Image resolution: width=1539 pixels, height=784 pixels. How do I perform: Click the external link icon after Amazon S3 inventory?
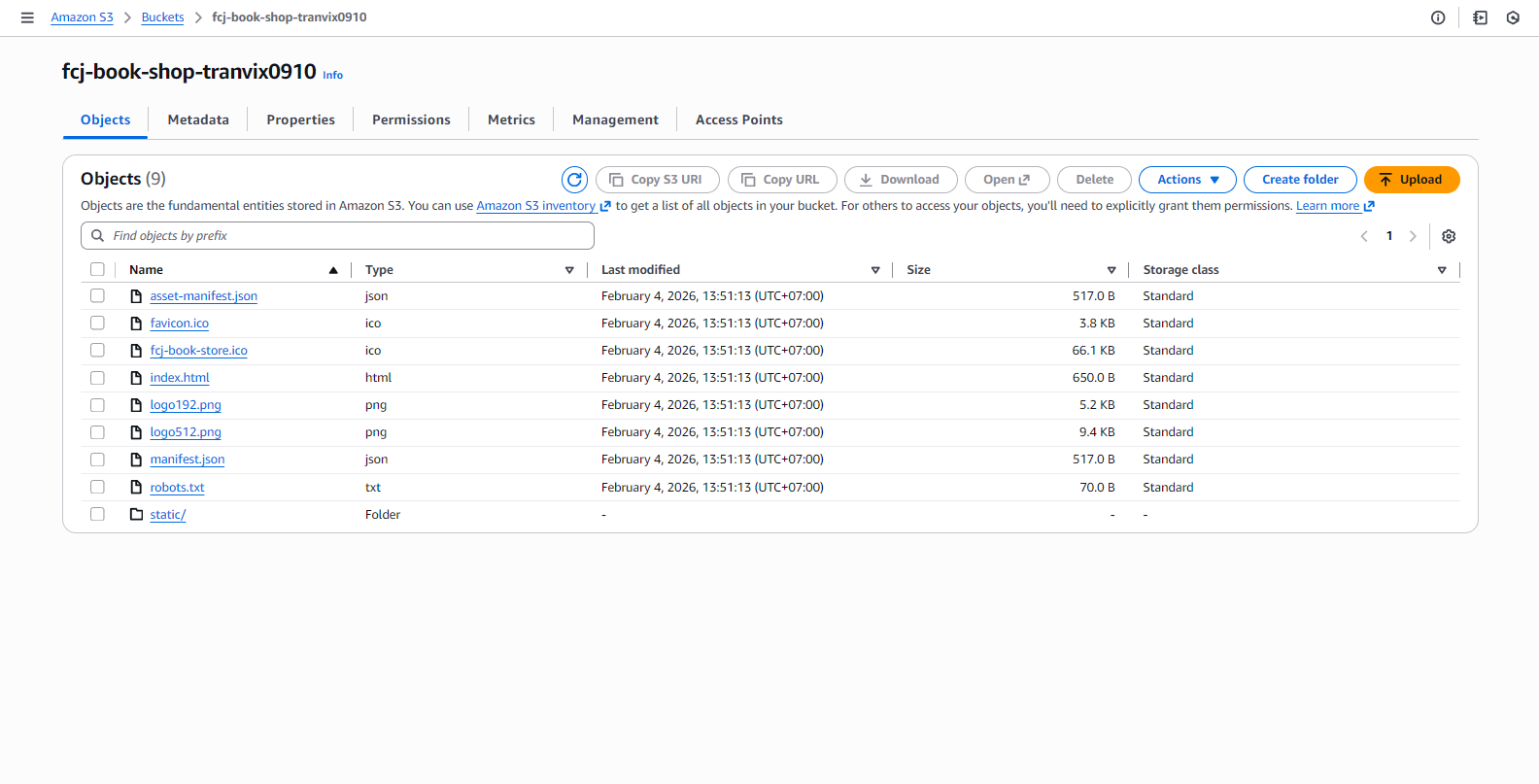click(x=605, y=206)
